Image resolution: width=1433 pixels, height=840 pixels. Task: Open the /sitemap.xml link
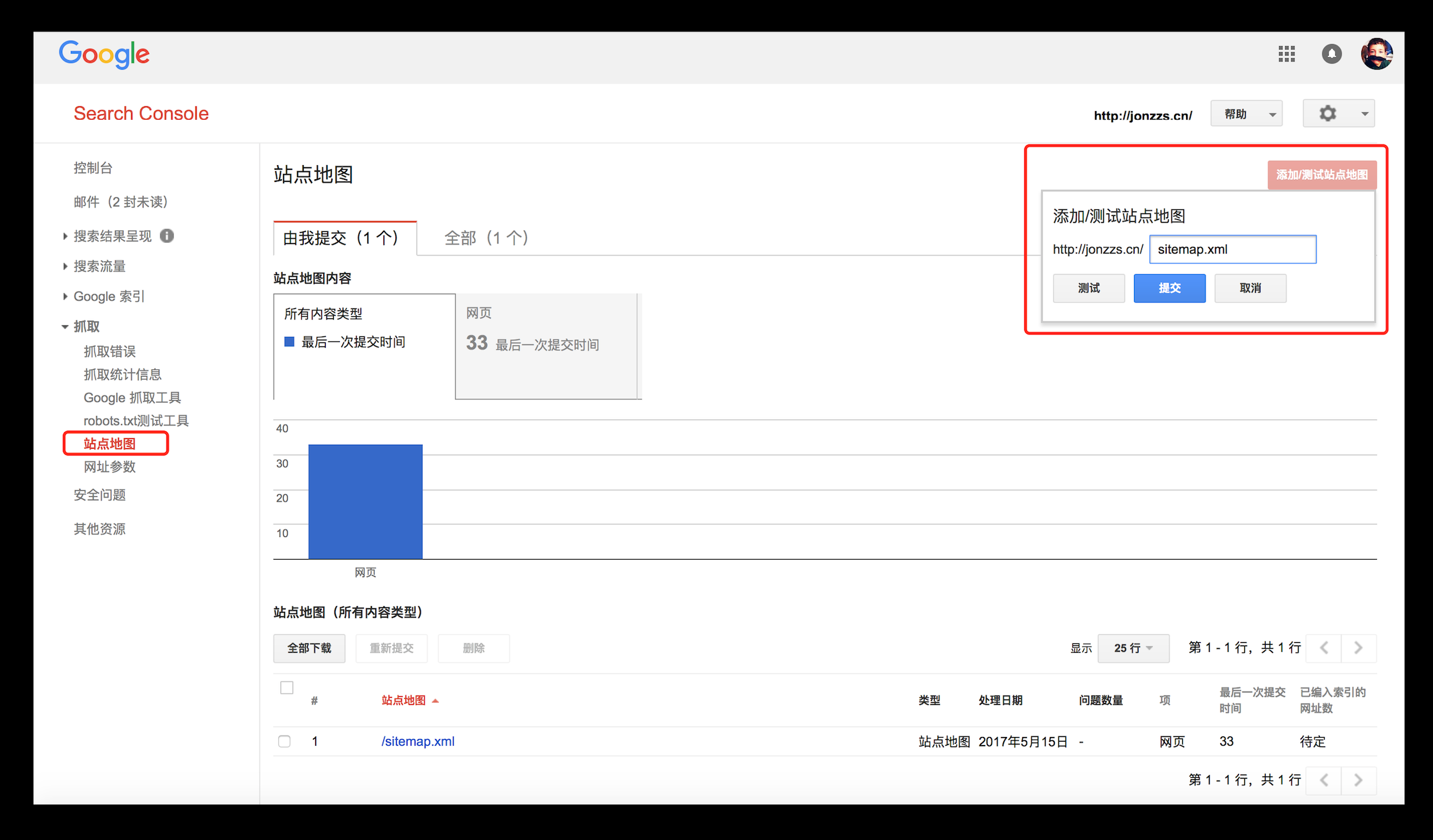[418, 741]
